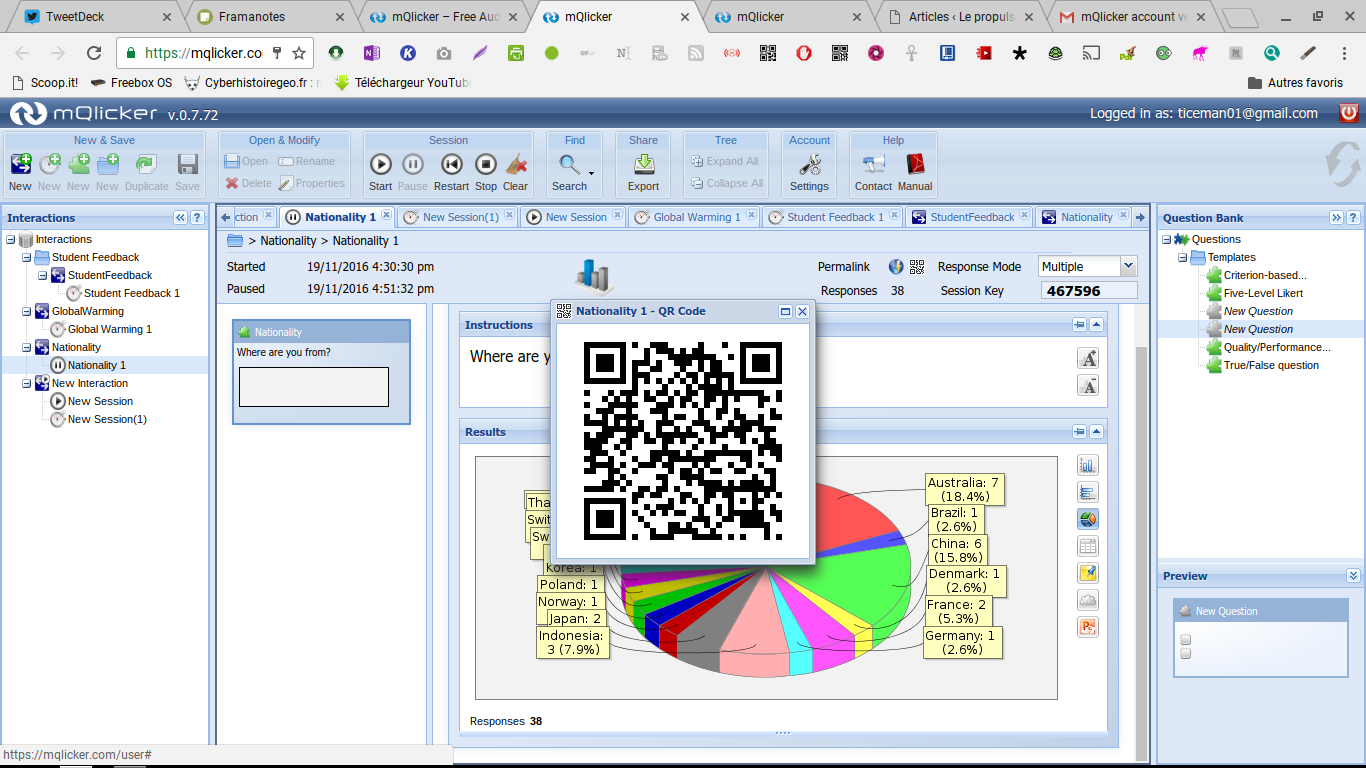Pin the Results panel

coord(1080,432)
